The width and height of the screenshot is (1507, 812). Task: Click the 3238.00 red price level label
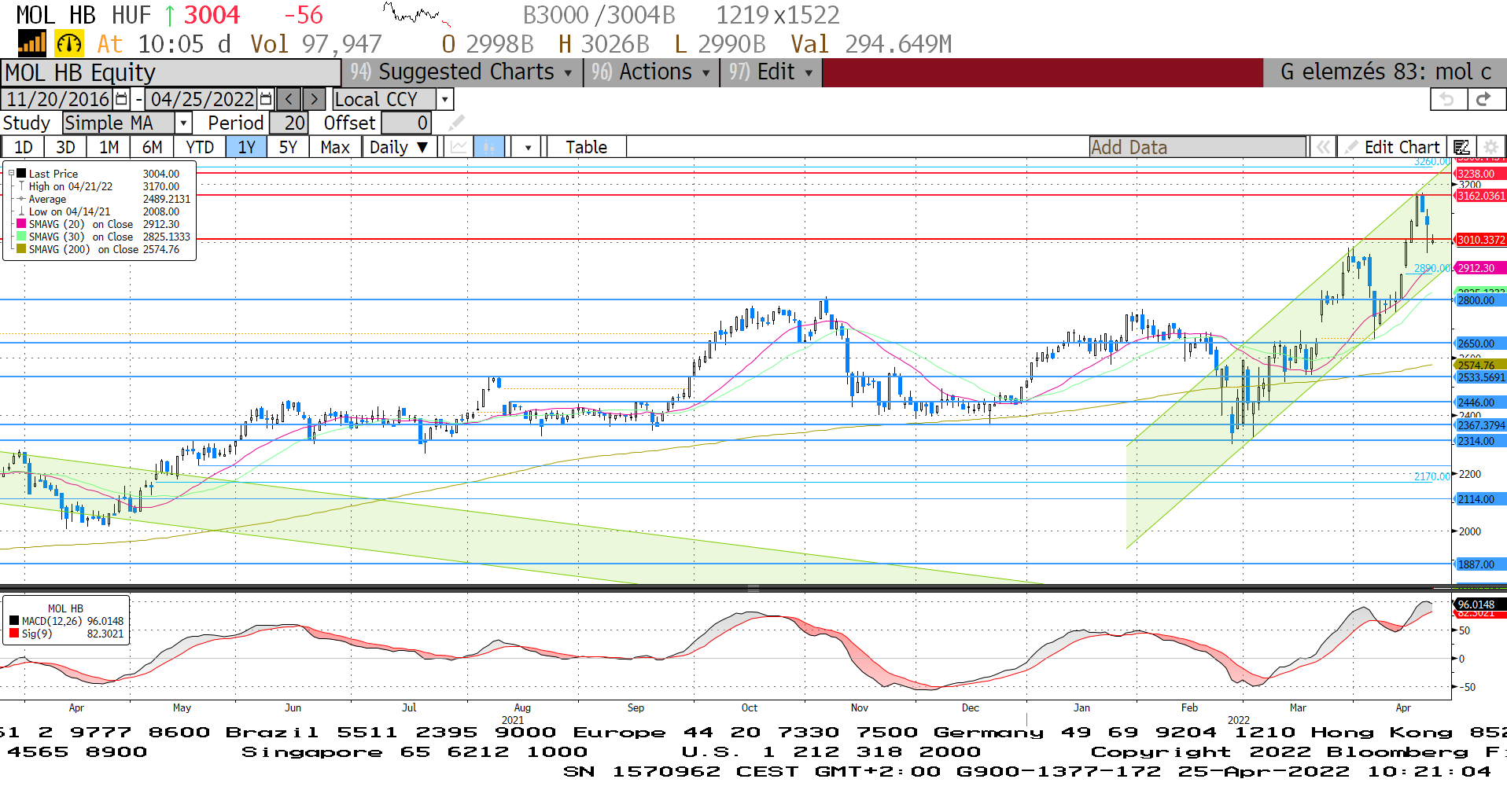coord(1480,174)
